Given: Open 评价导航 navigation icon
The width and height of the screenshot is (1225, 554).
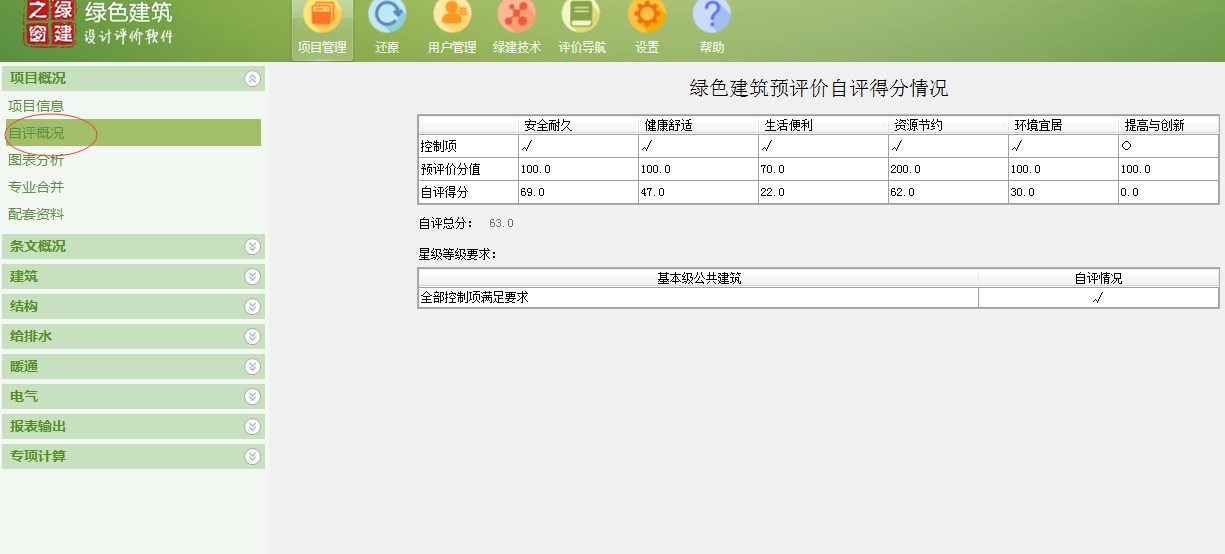Looking at the screenshot, I should click(581, 18).
